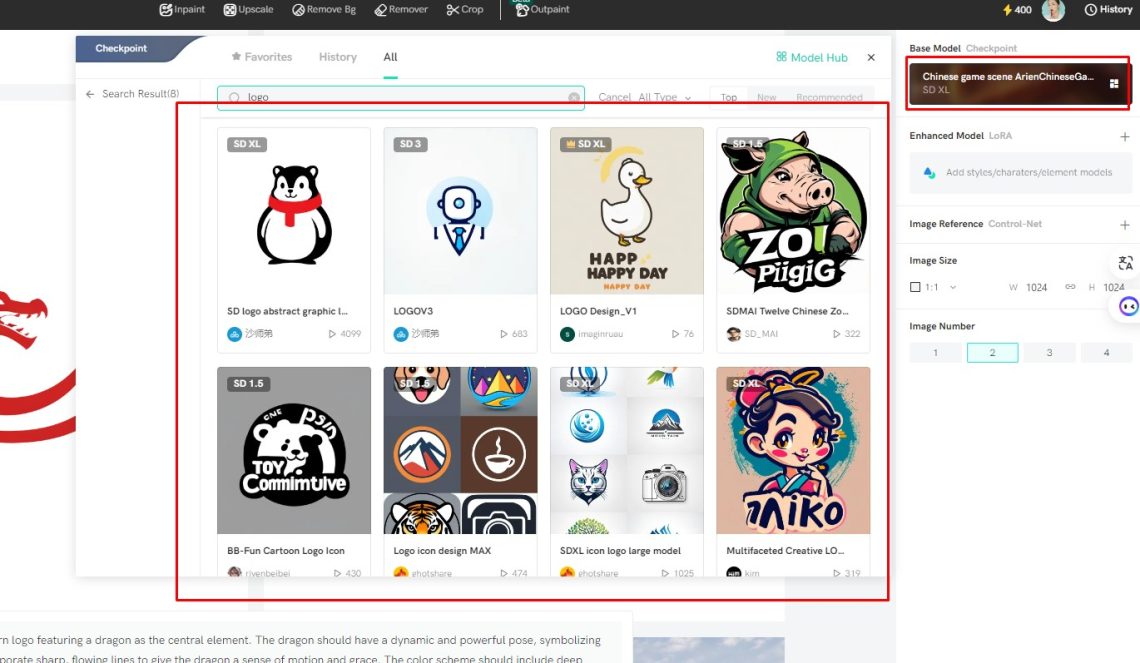Open the Outpaint tool
1140x663 pixels.
tap(540, 9)
